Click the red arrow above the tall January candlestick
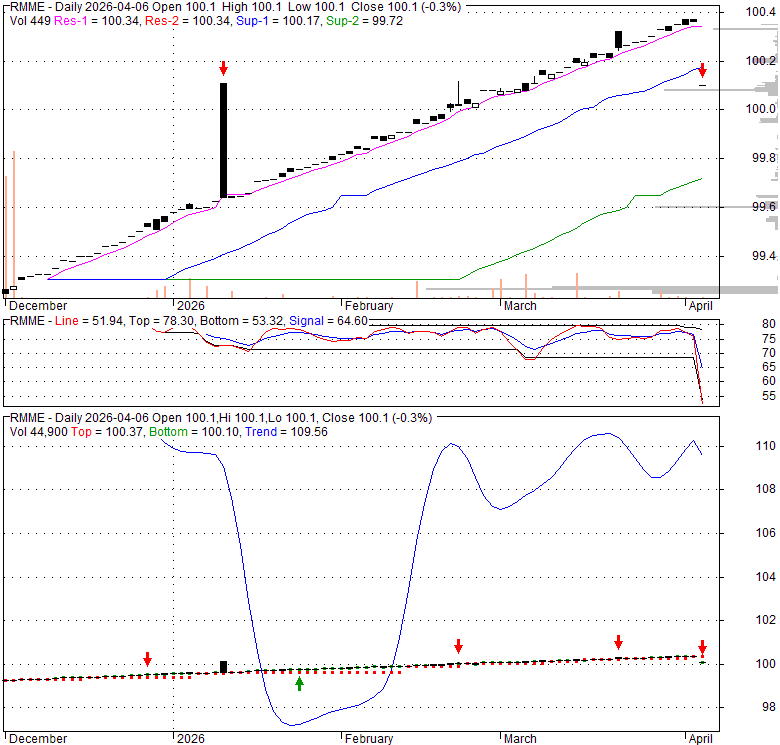The image size is (780, 745). tap(223, 68)
